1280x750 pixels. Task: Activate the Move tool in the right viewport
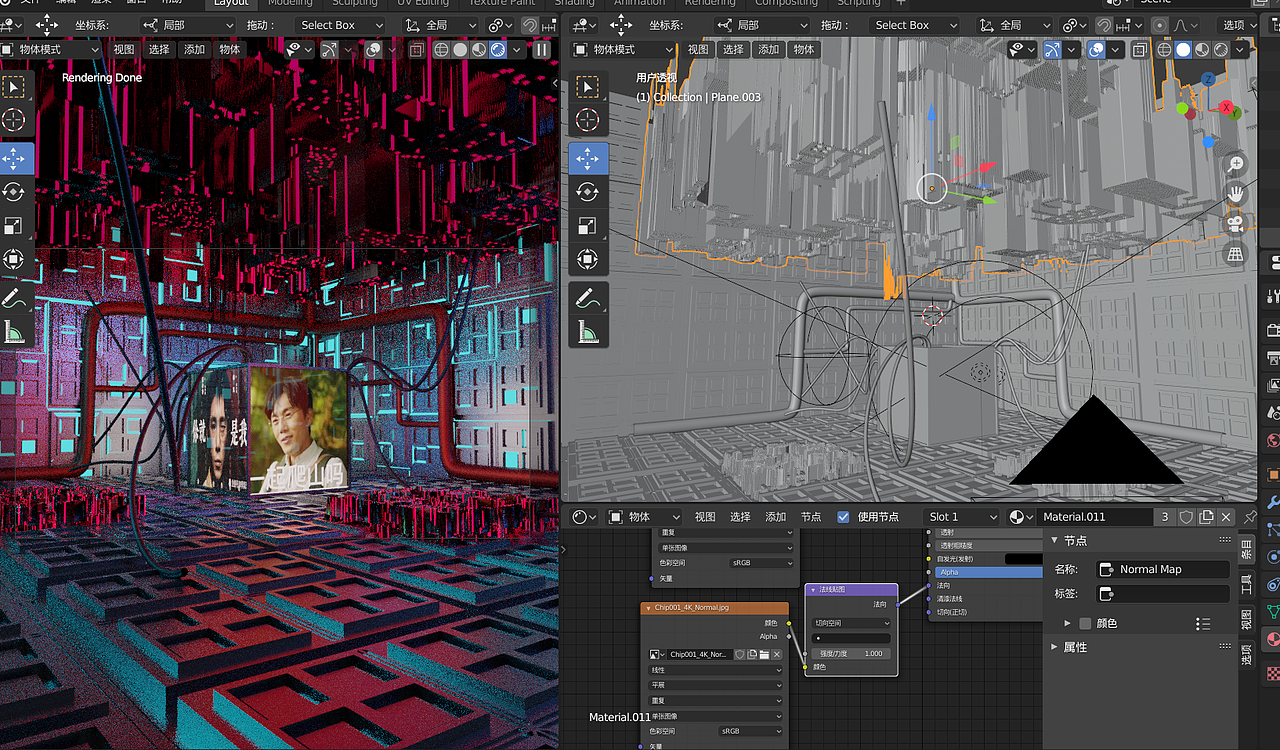587,158
